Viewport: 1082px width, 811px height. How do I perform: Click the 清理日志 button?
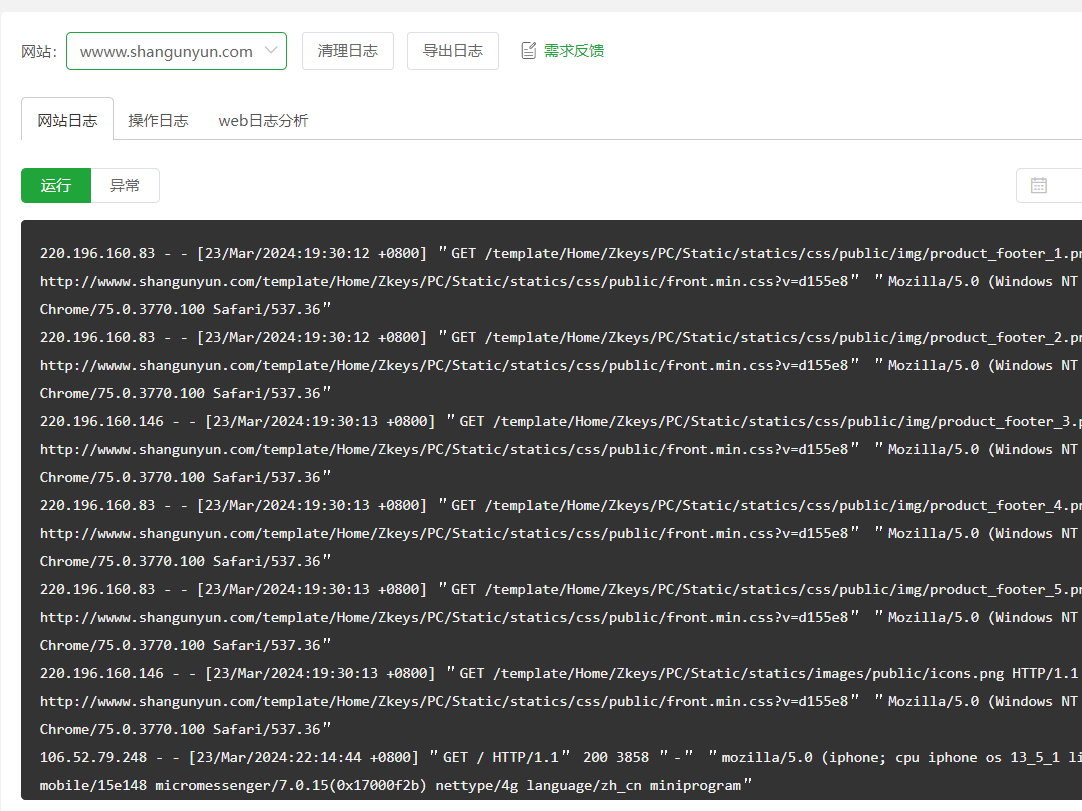pos(347,51)
